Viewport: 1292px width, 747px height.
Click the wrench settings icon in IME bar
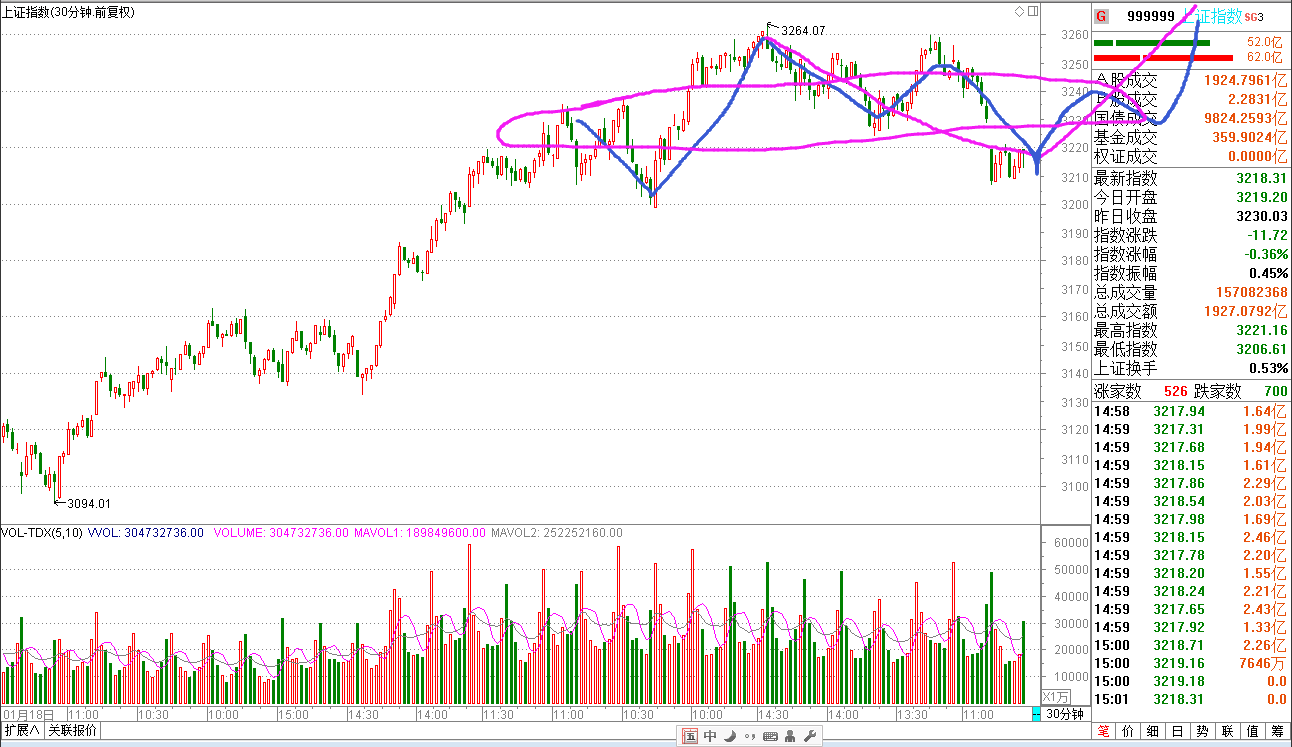click(810, 738)
